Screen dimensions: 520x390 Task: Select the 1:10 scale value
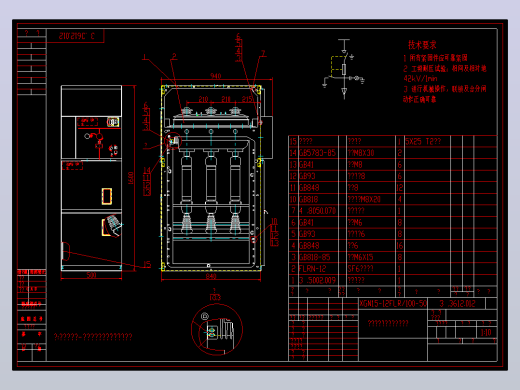pos(486,332)
